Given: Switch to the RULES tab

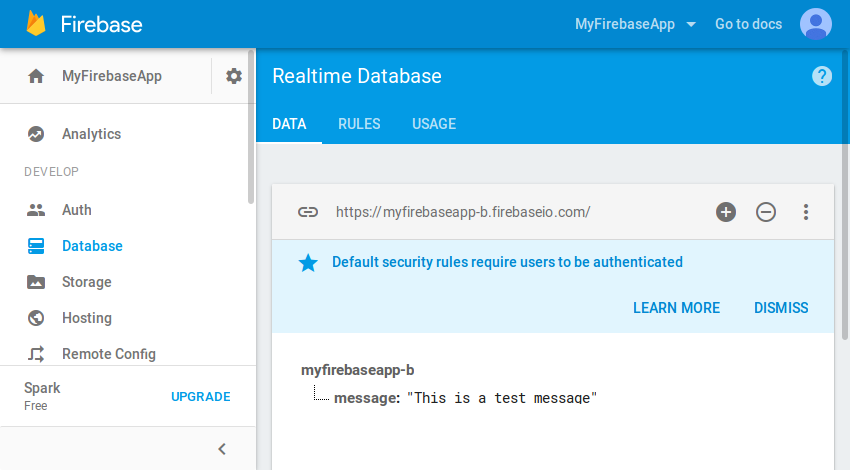Looking at the screenshot, I should pyautogui.click(x=359, y=124).
